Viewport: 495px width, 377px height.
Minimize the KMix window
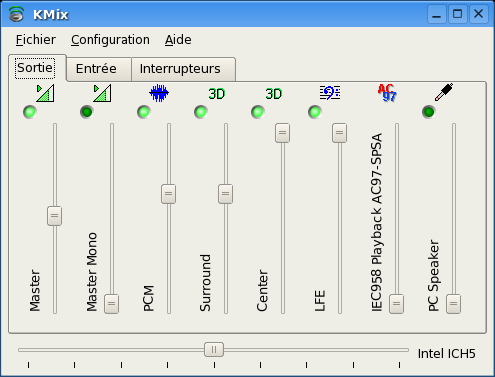437,14
